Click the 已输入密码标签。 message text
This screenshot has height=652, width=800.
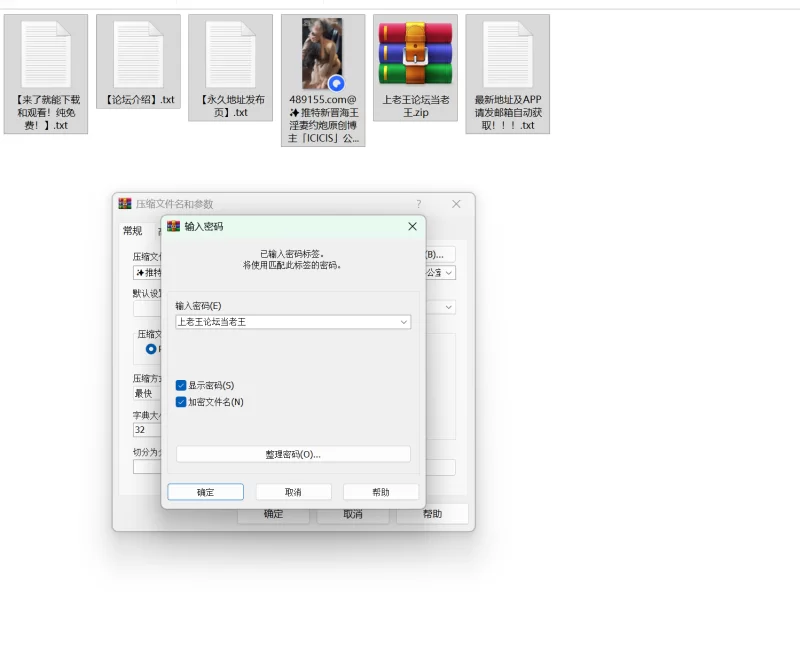point(292,254)
